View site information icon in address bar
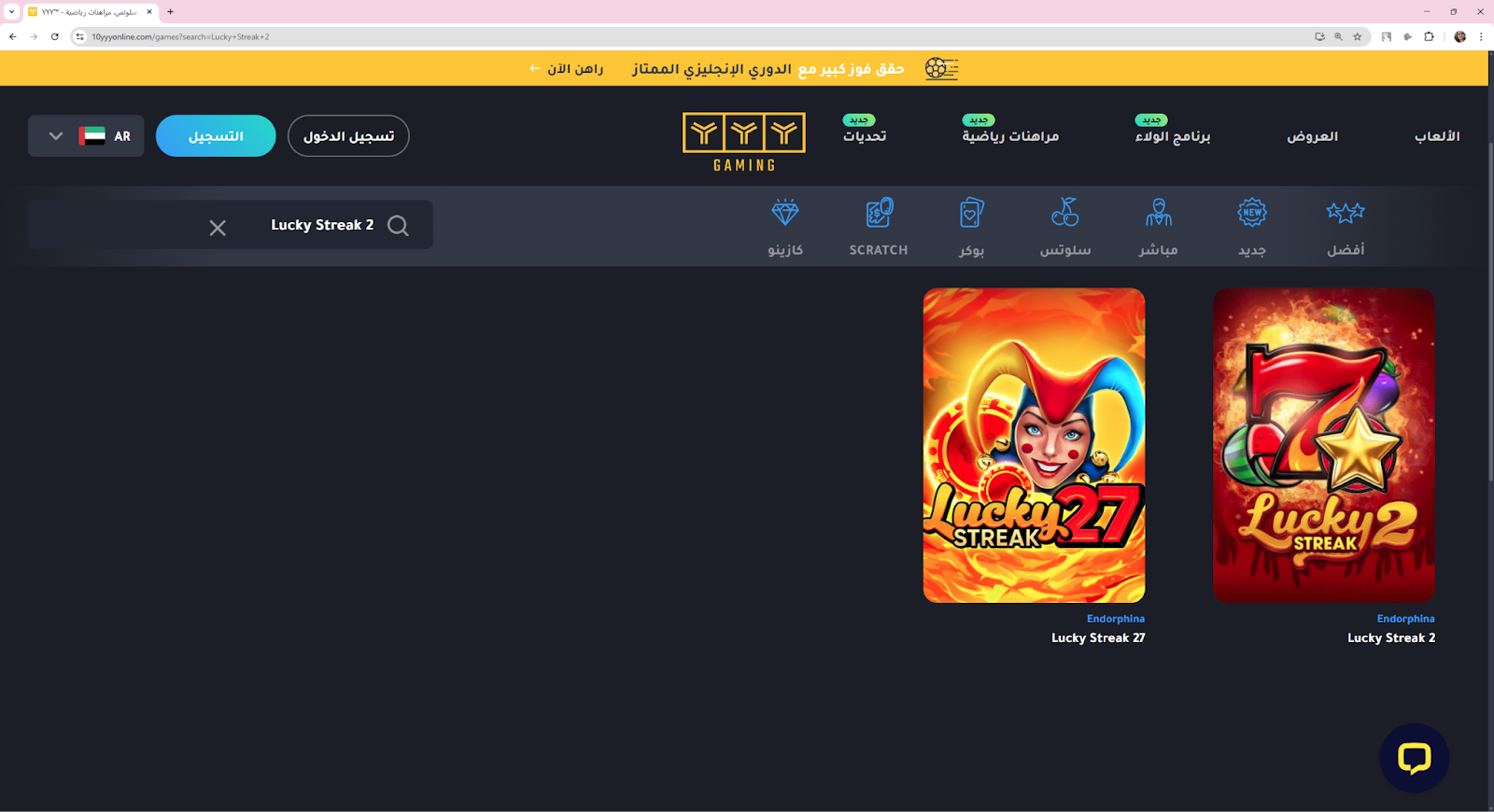This screenshot has height=812, width=1494. coord(80,36)
